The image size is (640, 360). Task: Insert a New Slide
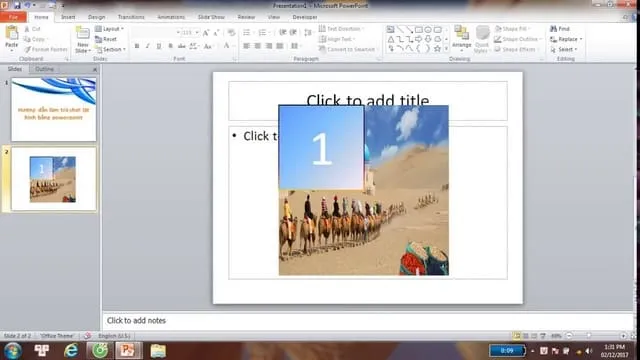click(x=82, y=40)
